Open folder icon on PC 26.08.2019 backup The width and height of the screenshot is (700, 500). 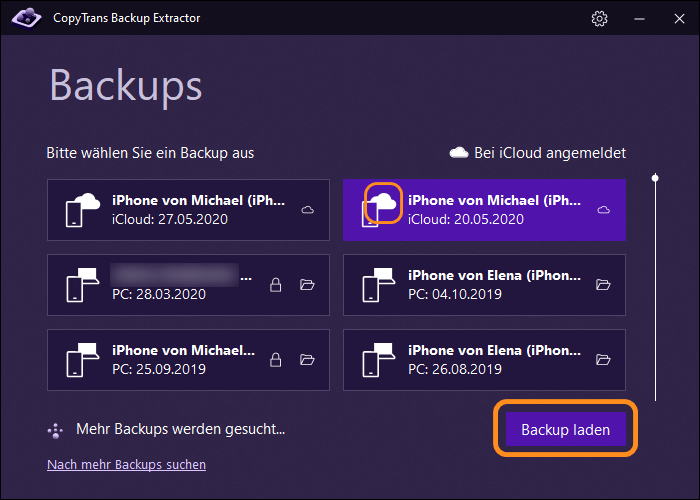coord(603,359)
